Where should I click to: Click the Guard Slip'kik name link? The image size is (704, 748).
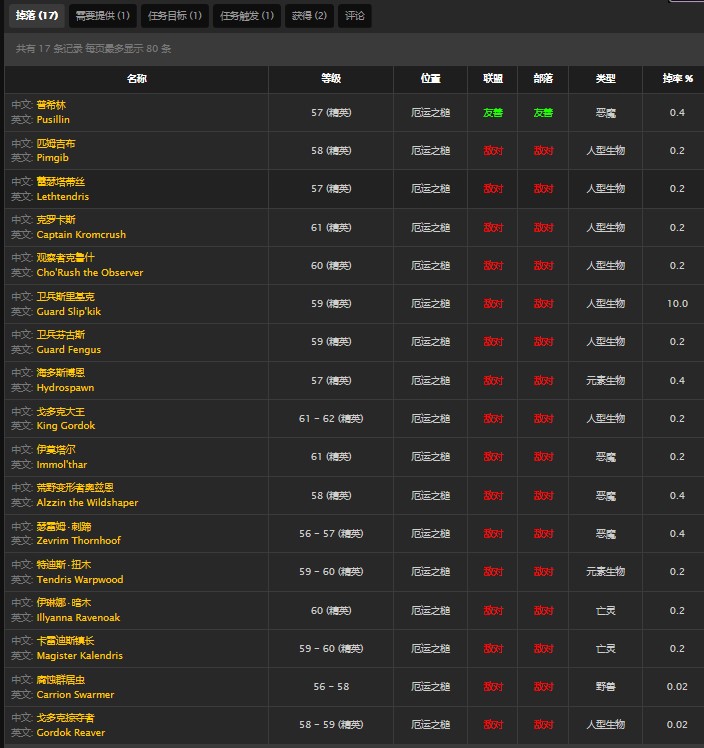(x=69, y=311)
